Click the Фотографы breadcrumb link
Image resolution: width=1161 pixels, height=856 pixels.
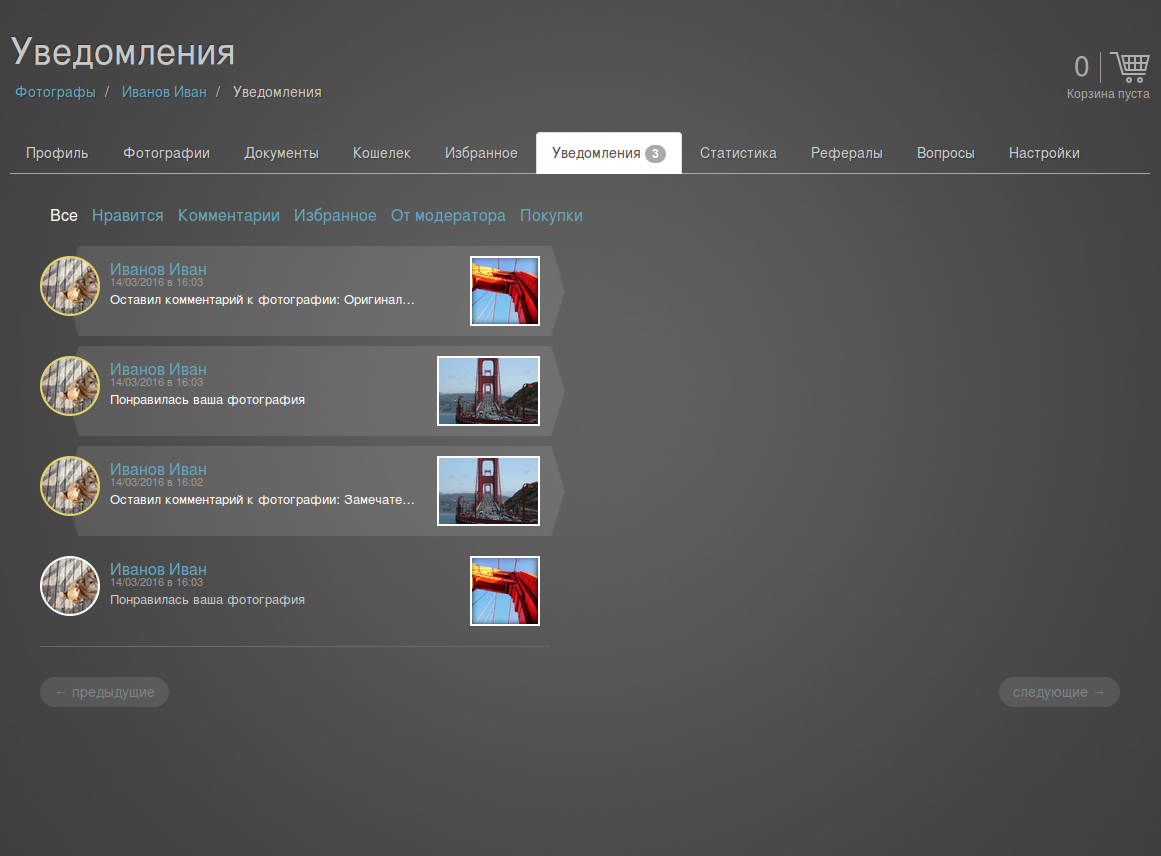coord(55,92)
